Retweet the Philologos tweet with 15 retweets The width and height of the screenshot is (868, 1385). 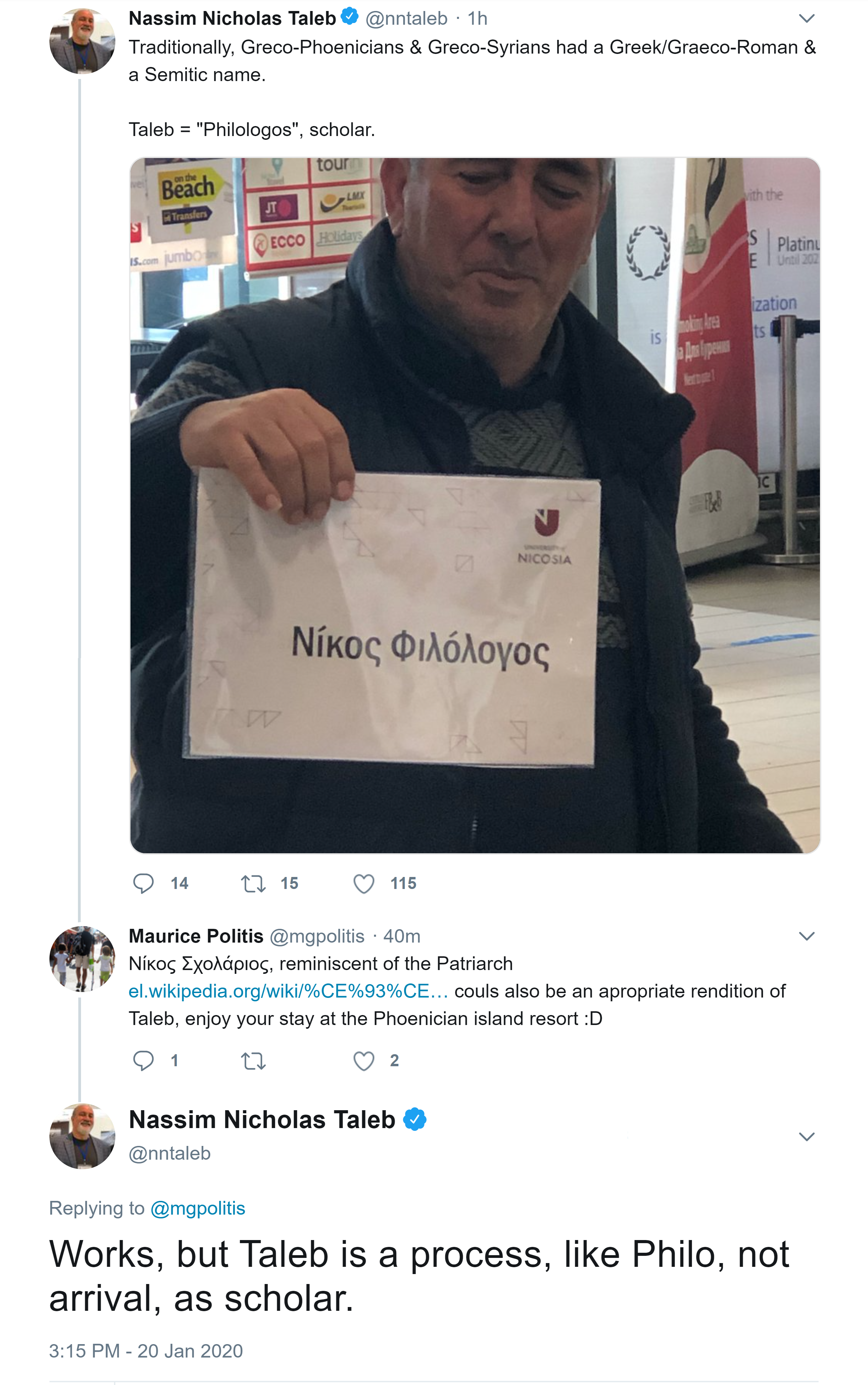(253, 883)
